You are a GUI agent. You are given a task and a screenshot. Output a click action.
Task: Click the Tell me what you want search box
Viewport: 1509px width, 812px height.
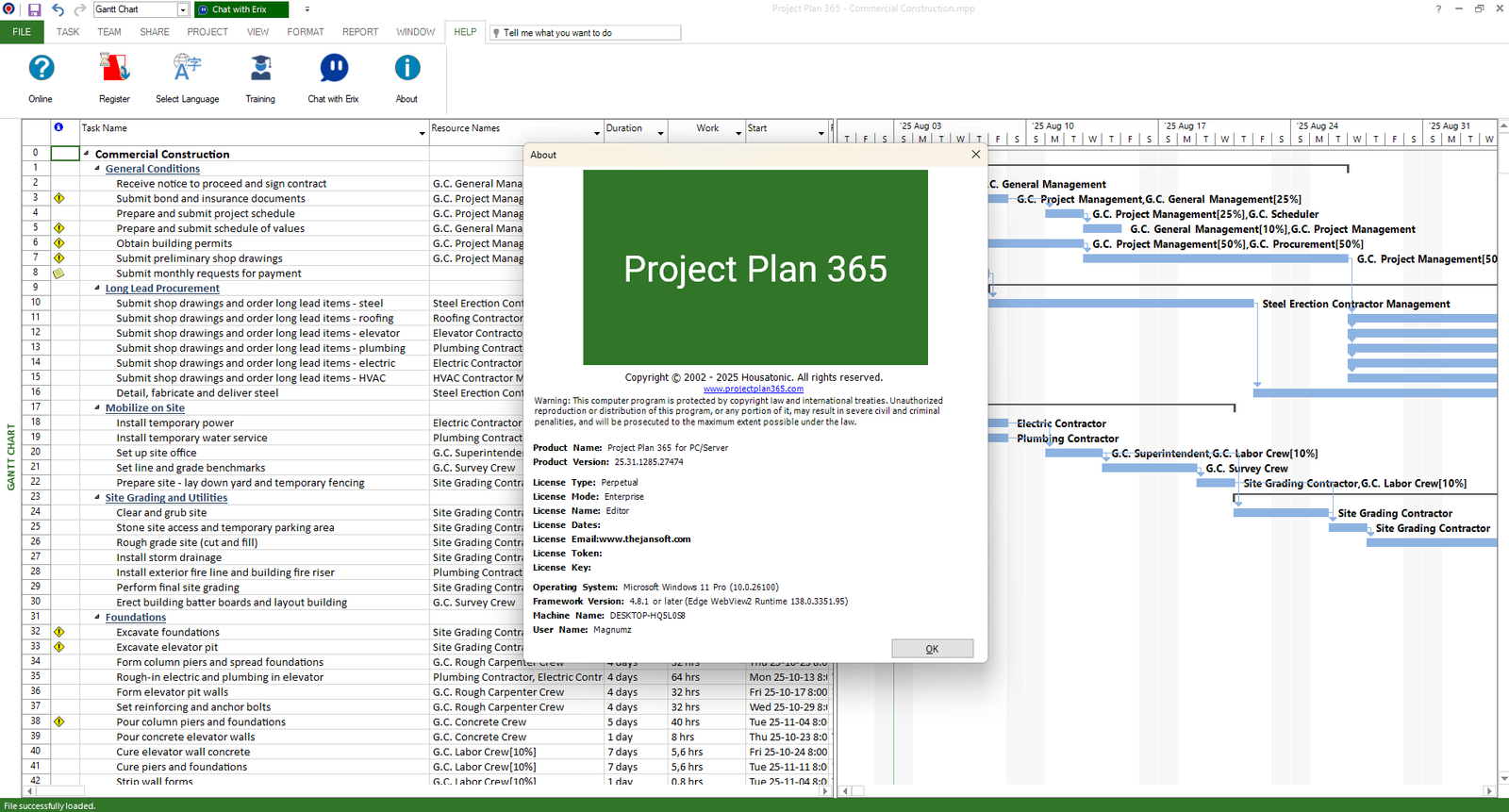(x=585, y=33)
